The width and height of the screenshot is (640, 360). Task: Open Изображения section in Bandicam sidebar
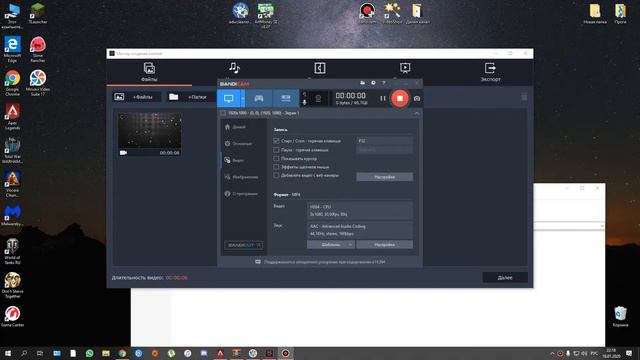point(243,177)
